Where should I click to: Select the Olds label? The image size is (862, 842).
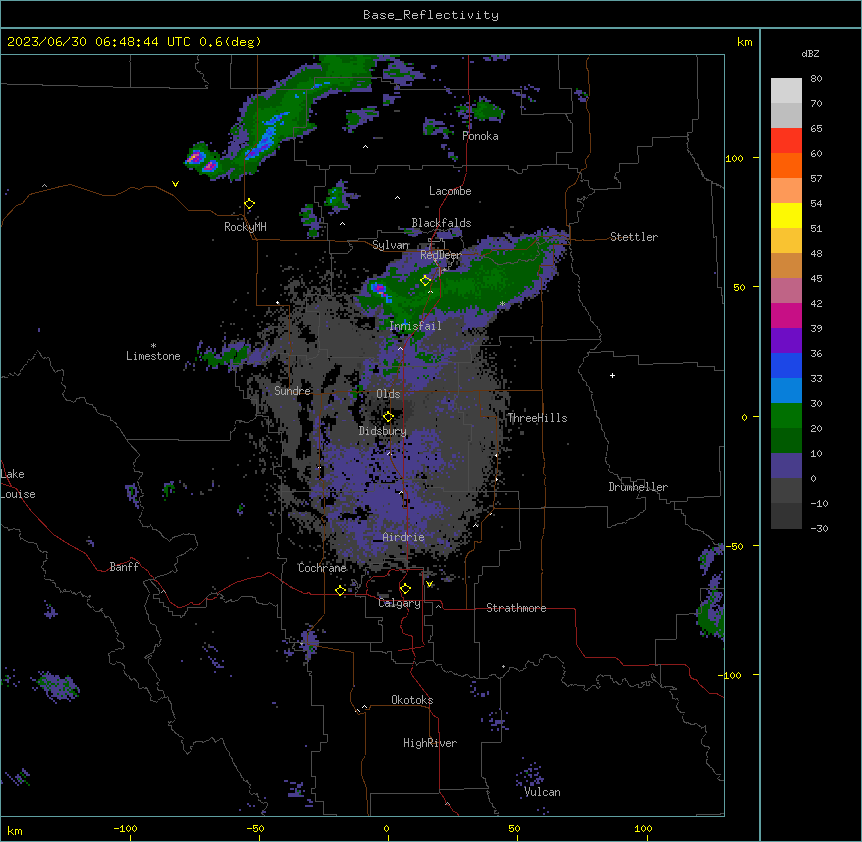click(388, 394)
